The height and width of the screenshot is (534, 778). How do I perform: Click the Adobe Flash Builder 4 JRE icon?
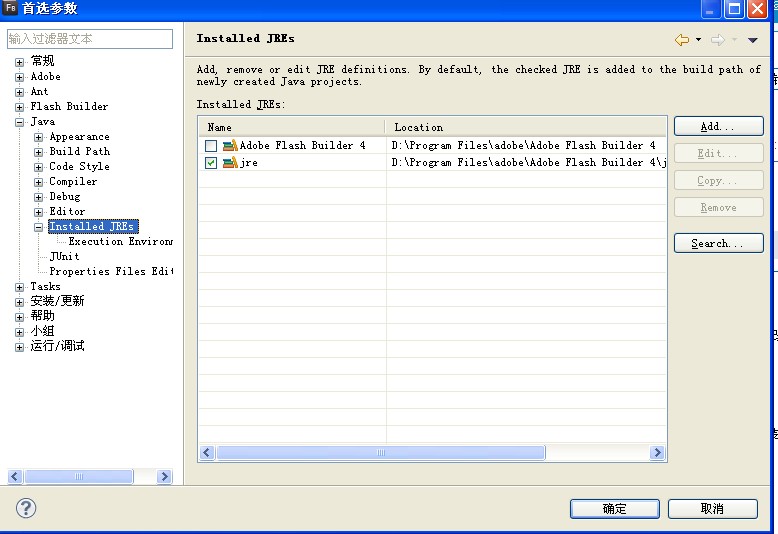coord(230,145)
